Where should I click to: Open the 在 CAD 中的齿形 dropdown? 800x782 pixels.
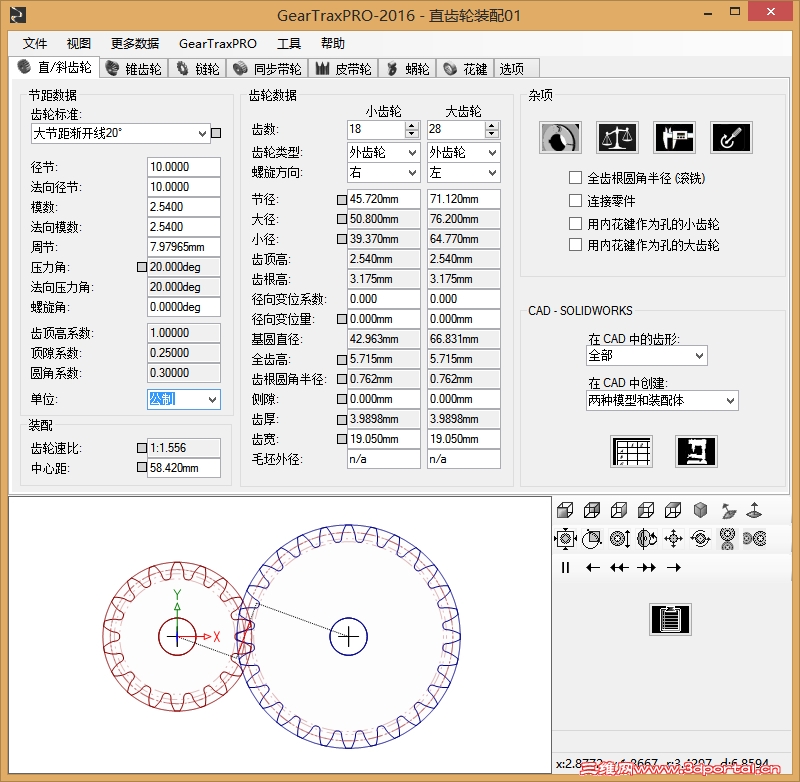tap(699, 356)
